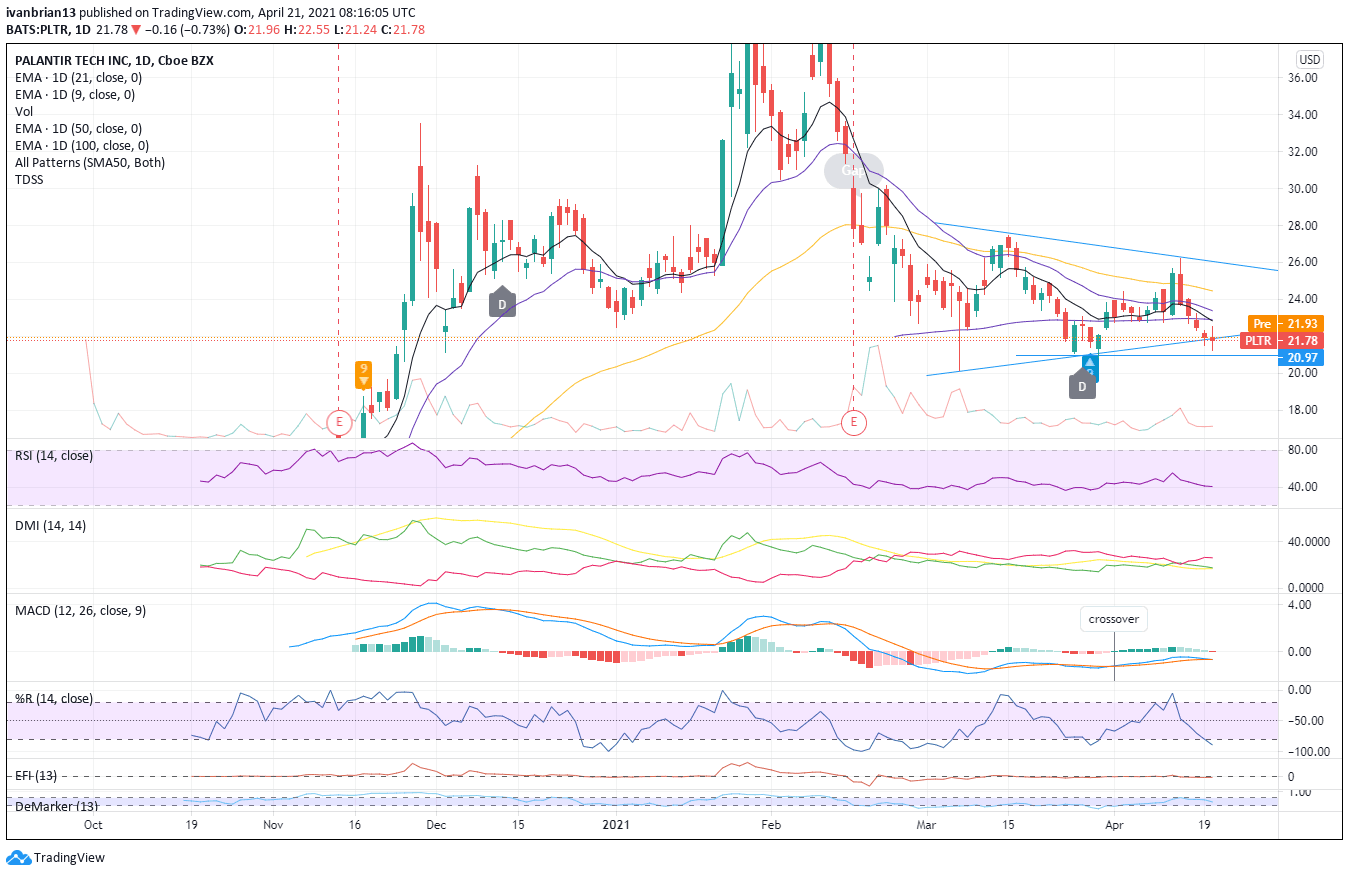Click the Apr label on time axis
The image size is (1349, 876).
[1113, 827]
